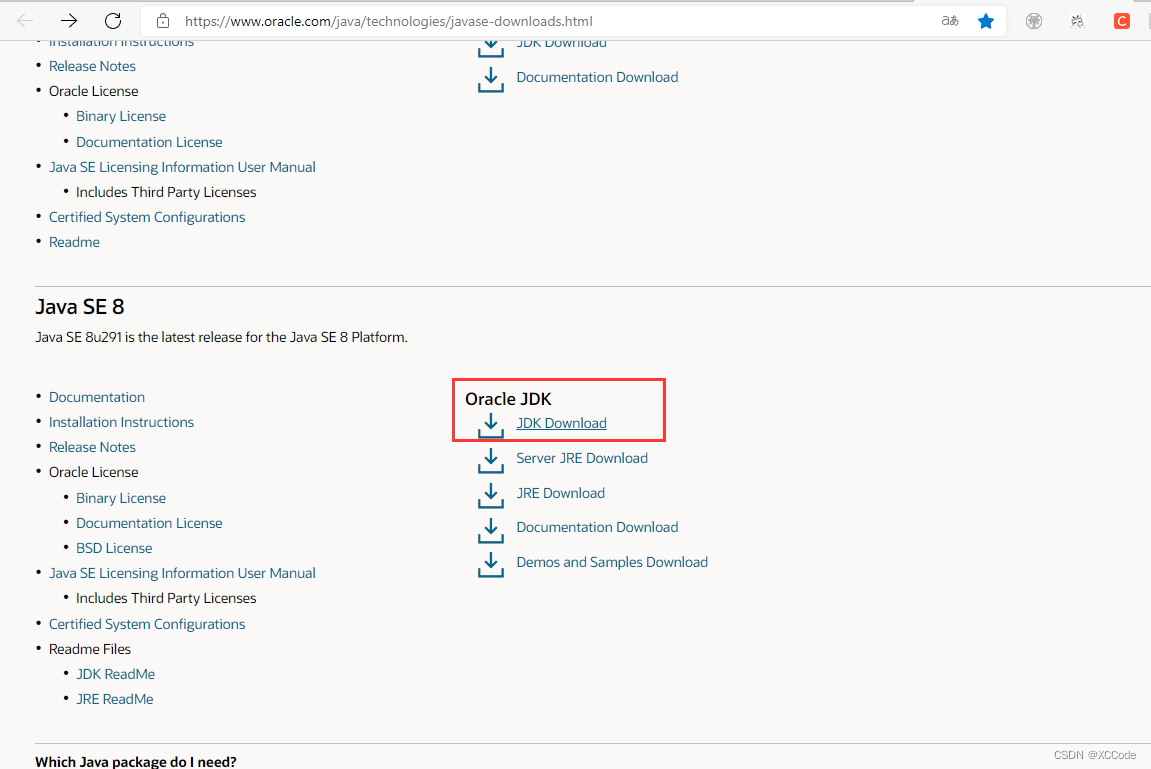Open the Binary License link in the top section

point(121,116)
